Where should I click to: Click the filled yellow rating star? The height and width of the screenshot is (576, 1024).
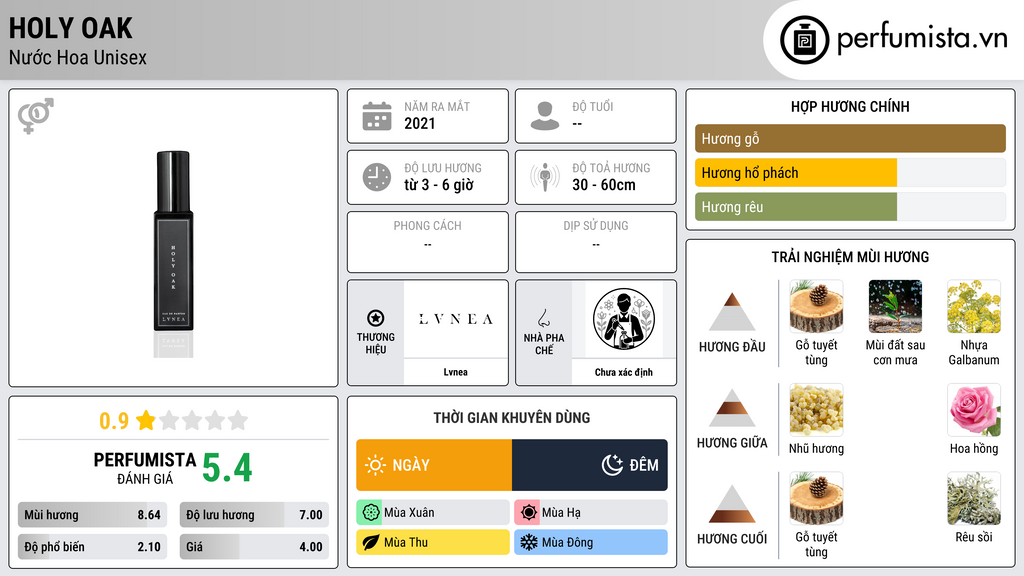pyautogui.click(x=146, y=420)
